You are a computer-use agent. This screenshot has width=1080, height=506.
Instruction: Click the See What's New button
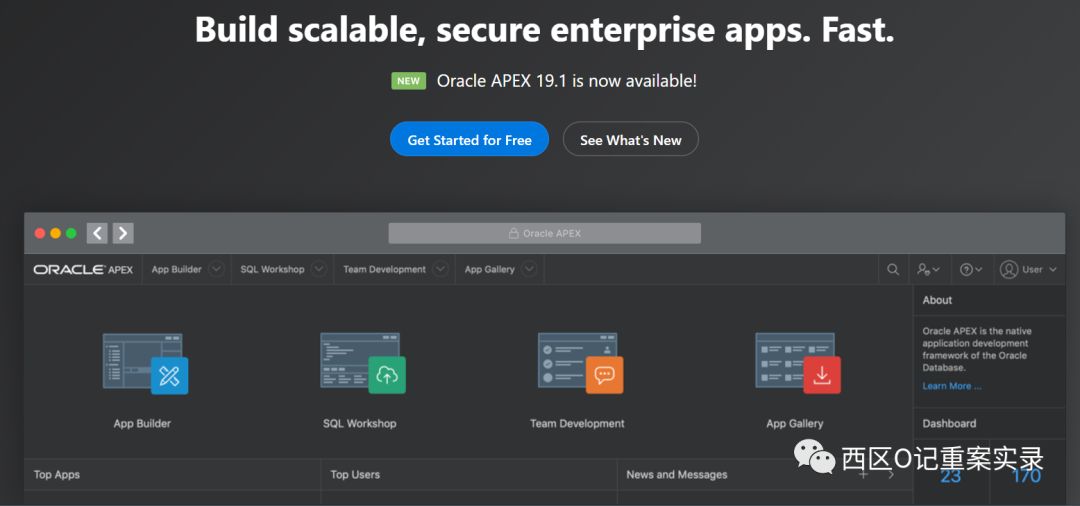pos(630,140)
